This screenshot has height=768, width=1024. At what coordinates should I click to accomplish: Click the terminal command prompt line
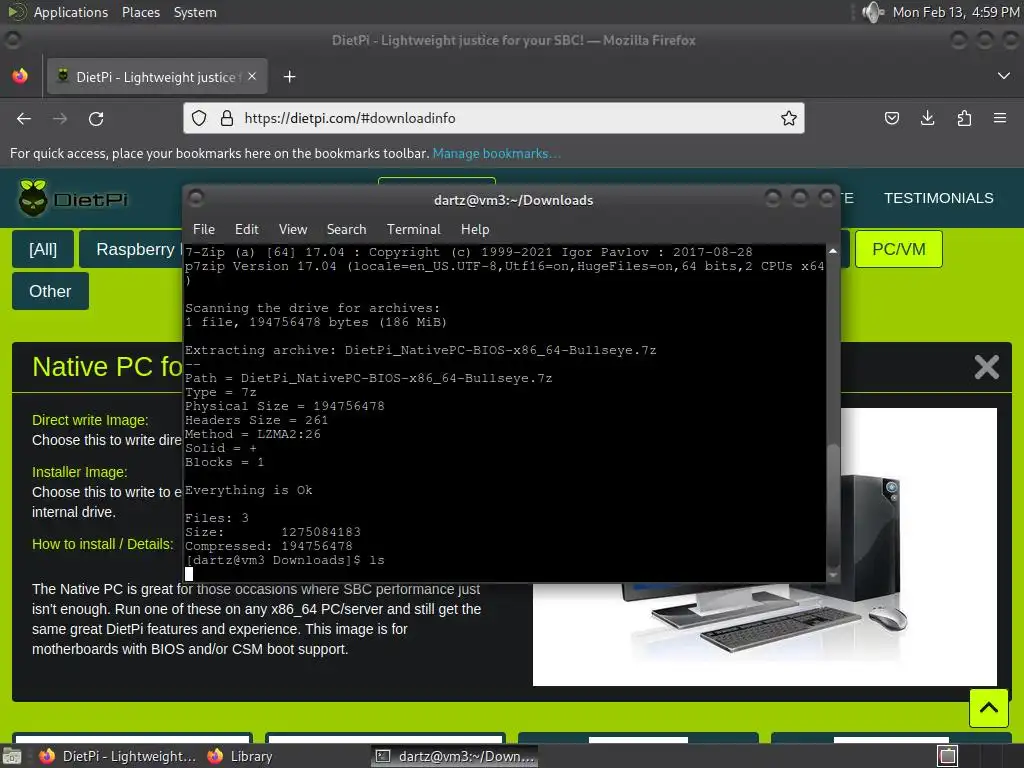coord(285,560)
